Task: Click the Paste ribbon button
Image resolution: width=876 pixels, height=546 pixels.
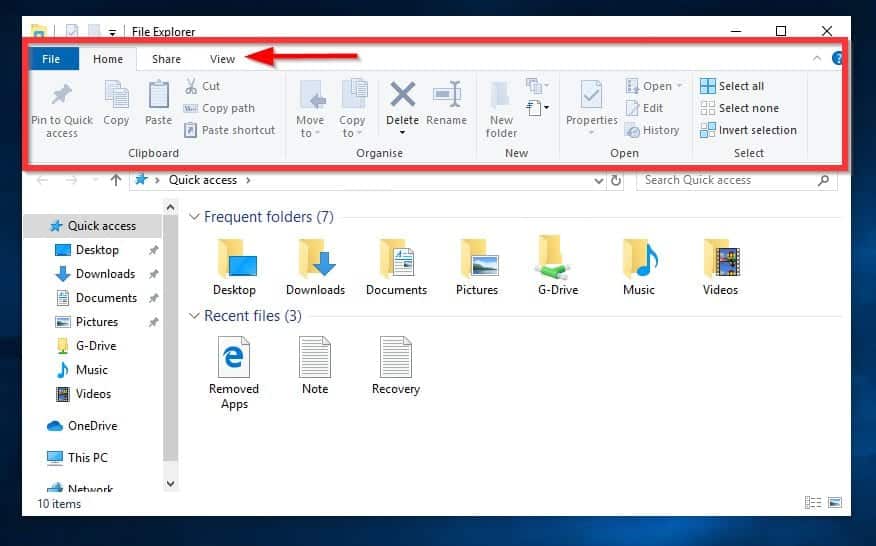Action: click(158, 103)
